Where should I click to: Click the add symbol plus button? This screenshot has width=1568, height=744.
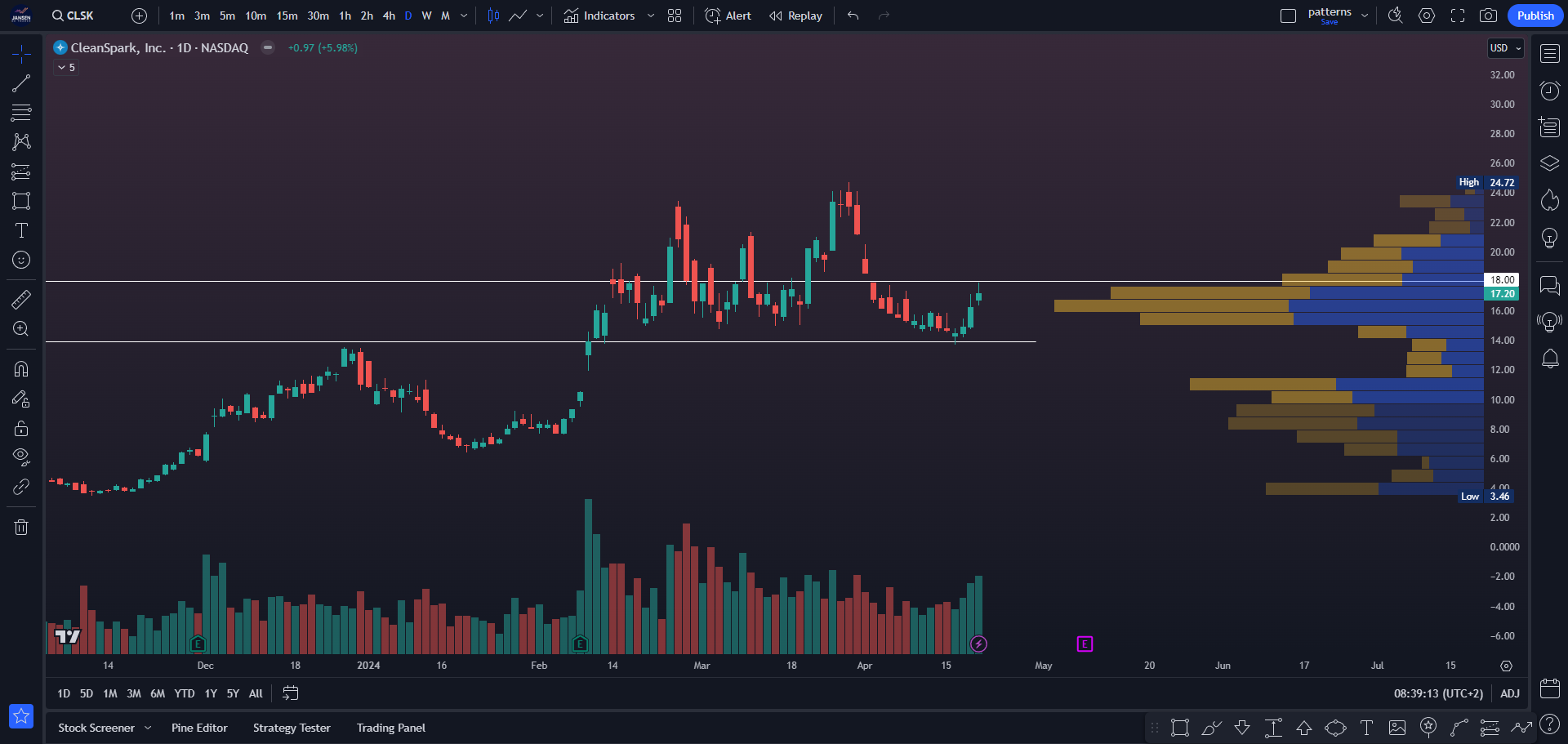140,16
